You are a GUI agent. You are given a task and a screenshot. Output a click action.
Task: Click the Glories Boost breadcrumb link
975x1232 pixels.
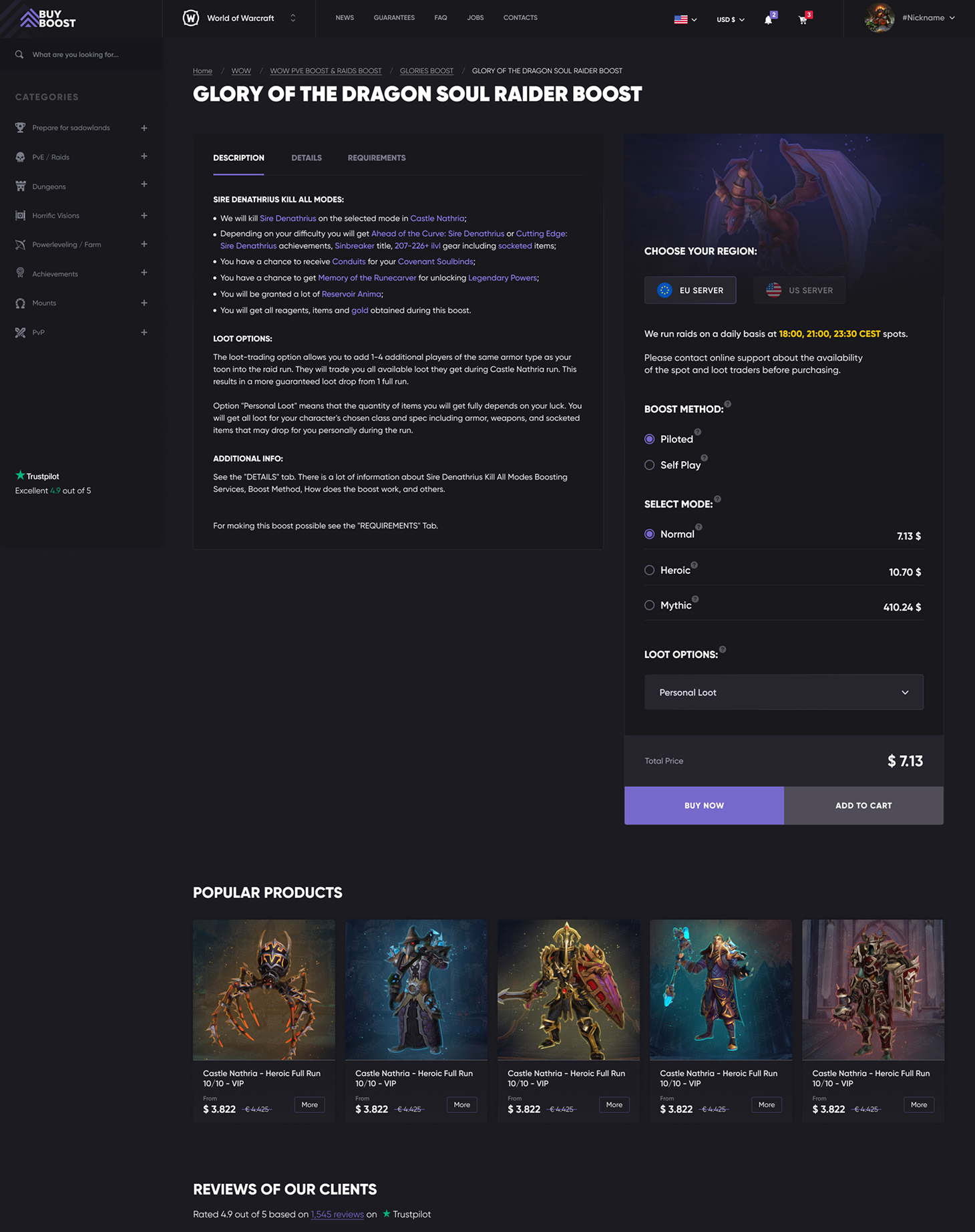click(x=427, y=71)
